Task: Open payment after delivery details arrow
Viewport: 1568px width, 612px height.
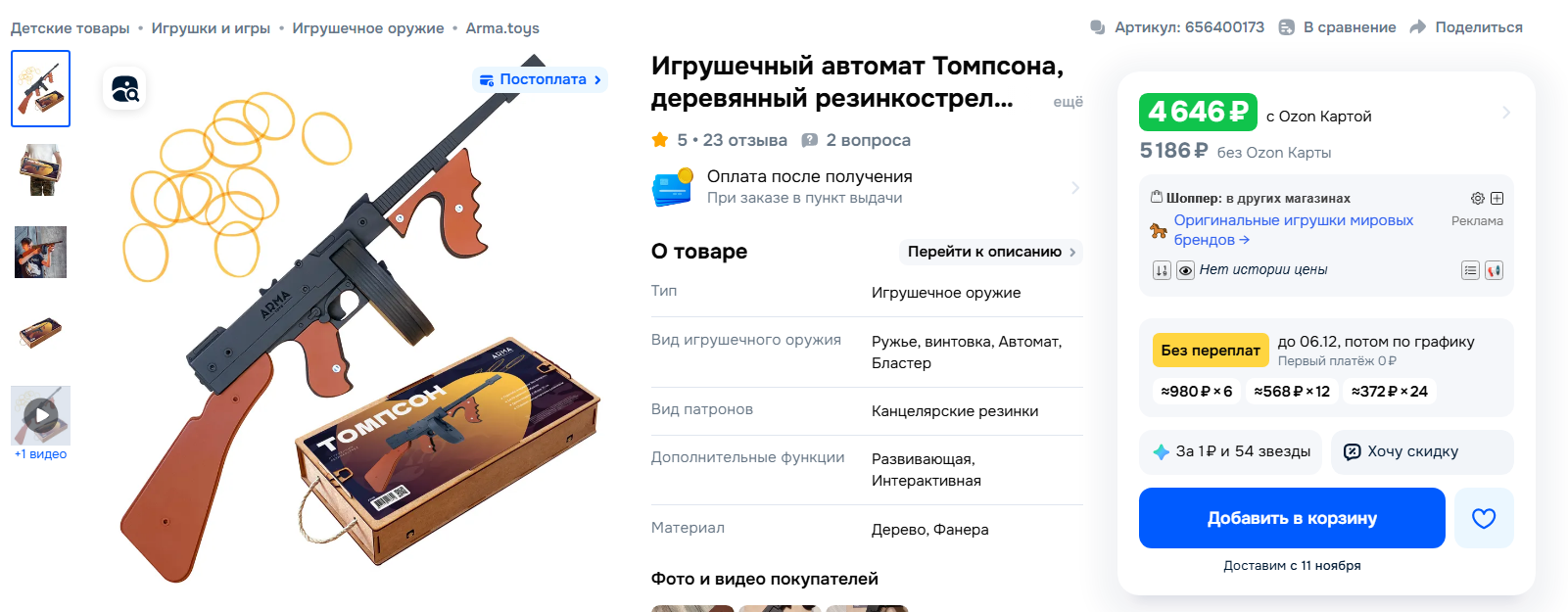Action: (x=1075, y=187)
